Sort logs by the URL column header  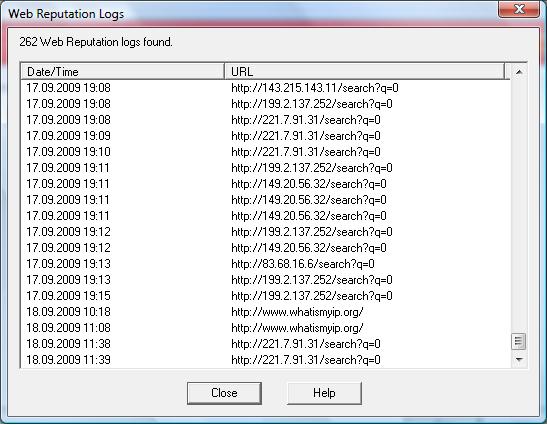coord(364,72)
